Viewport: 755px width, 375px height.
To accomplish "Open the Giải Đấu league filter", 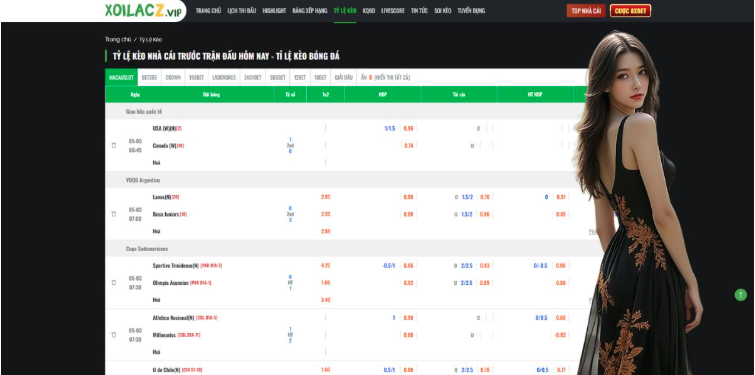I will [x=344, y=77].
